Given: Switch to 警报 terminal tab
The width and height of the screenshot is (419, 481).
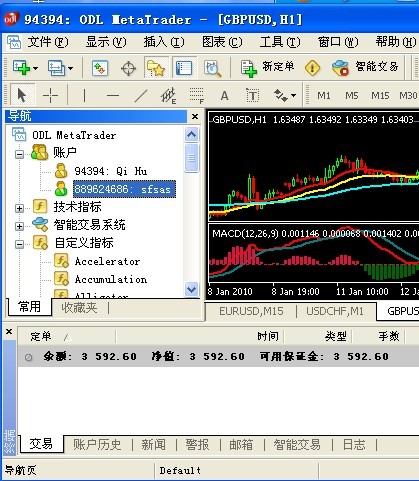Looking at the screenshot, I should pyautogui.click(x=197, y=445).
